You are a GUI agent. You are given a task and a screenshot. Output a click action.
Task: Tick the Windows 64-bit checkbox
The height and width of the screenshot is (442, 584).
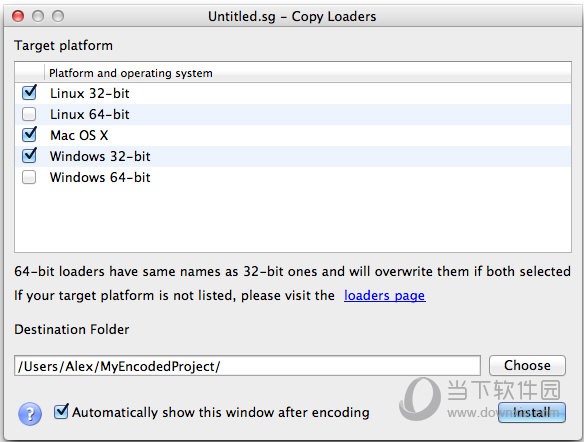[29, 177]
